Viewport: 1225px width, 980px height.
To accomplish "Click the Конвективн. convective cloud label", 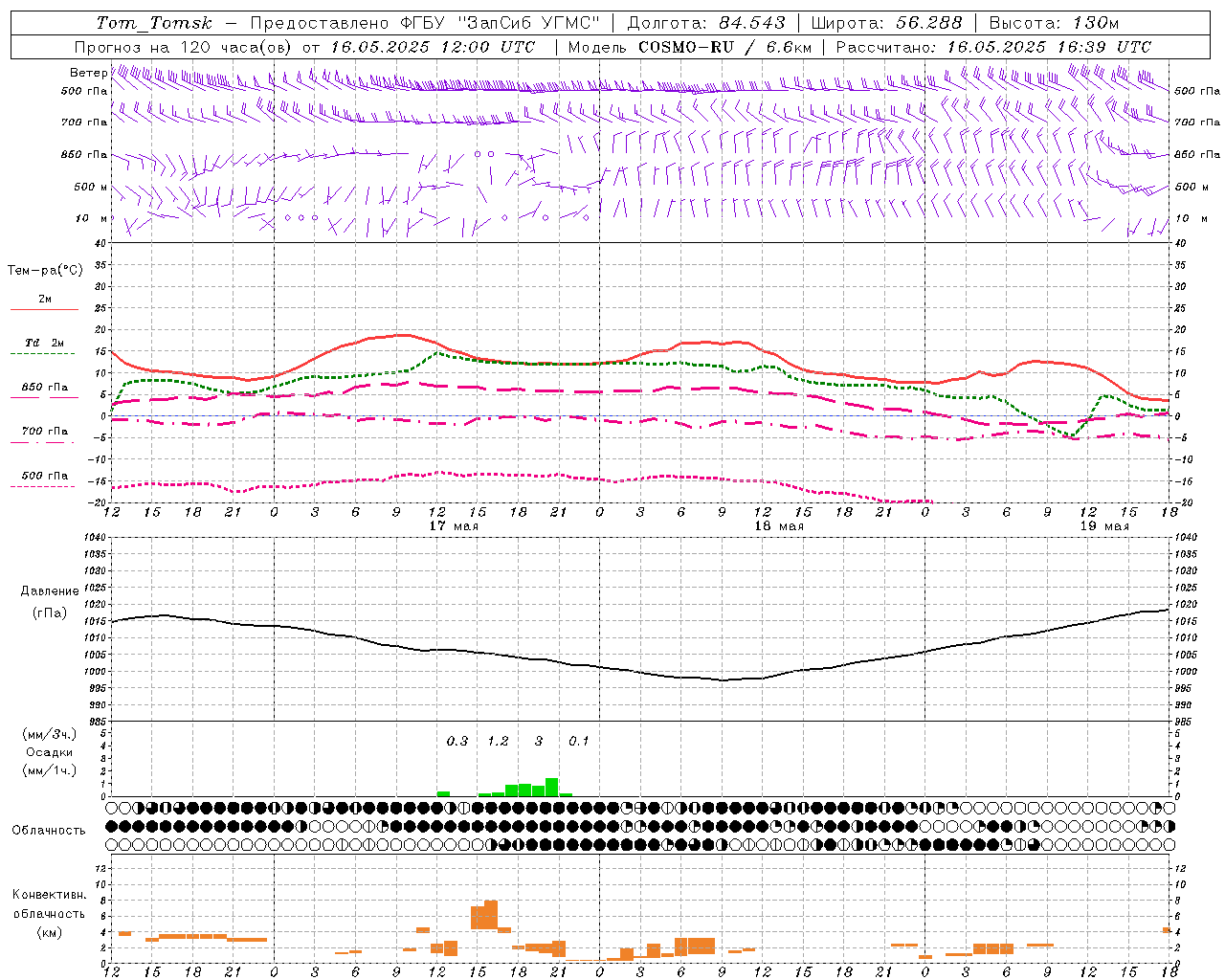I will (49, 895).
